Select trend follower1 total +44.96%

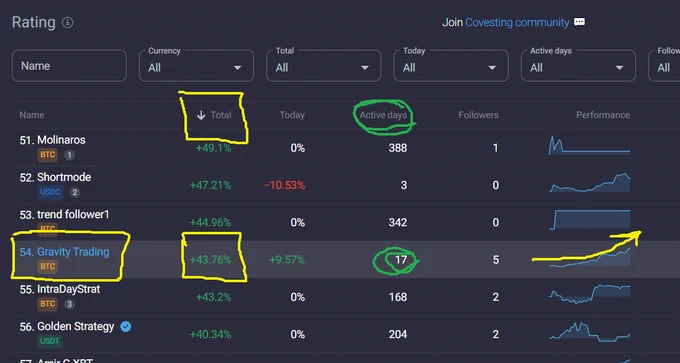(210, 223)
